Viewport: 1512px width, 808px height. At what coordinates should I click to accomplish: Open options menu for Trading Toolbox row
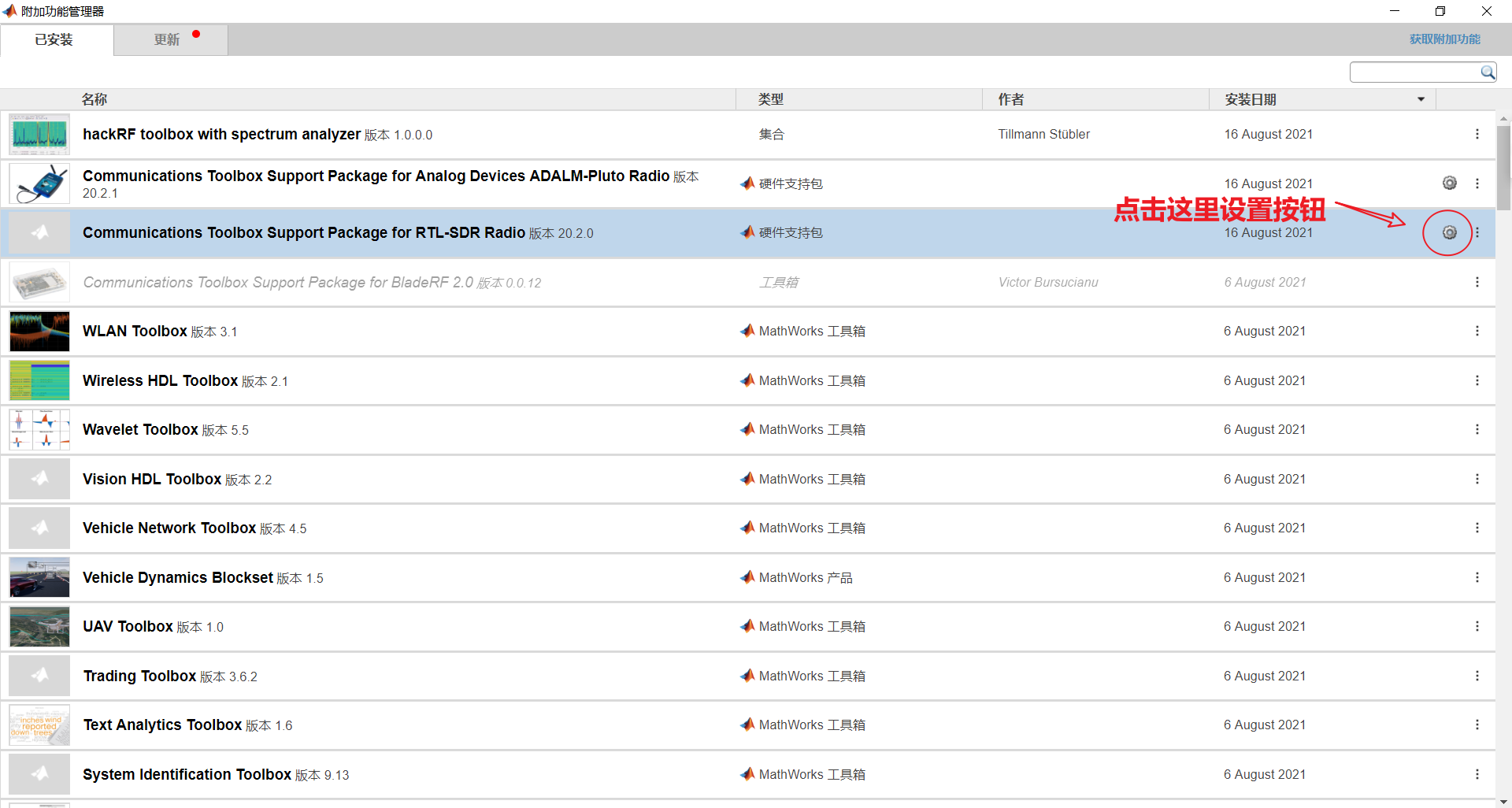(1477, 676)
